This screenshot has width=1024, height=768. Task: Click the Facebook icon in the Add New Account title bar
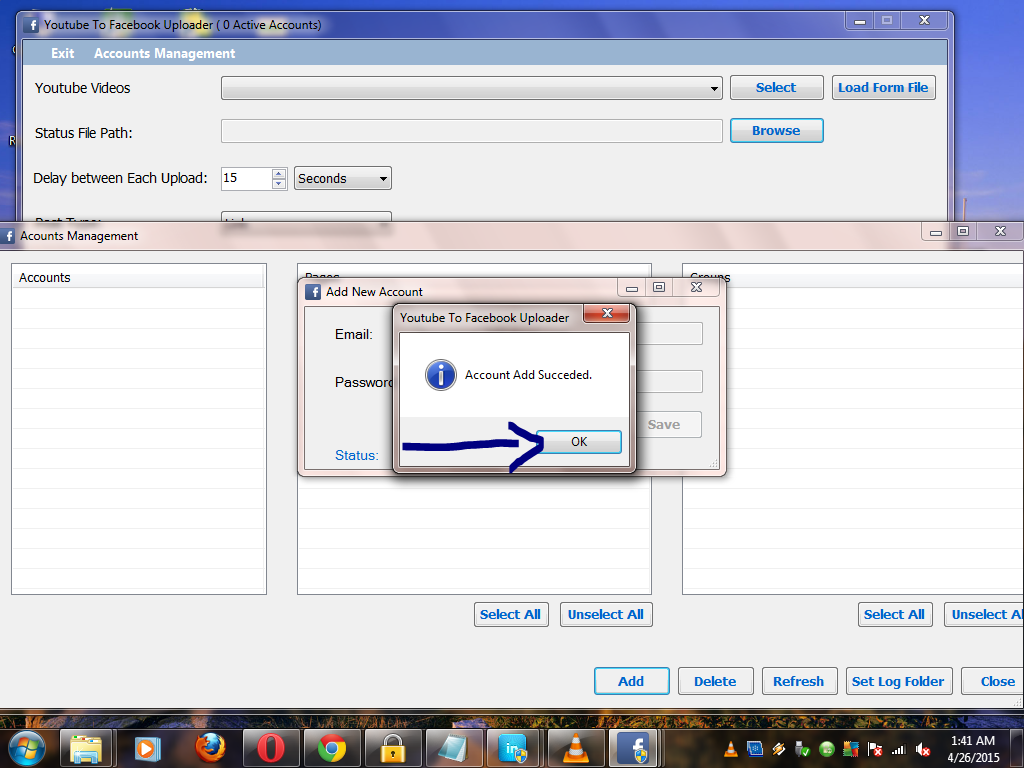pos(313,292)
